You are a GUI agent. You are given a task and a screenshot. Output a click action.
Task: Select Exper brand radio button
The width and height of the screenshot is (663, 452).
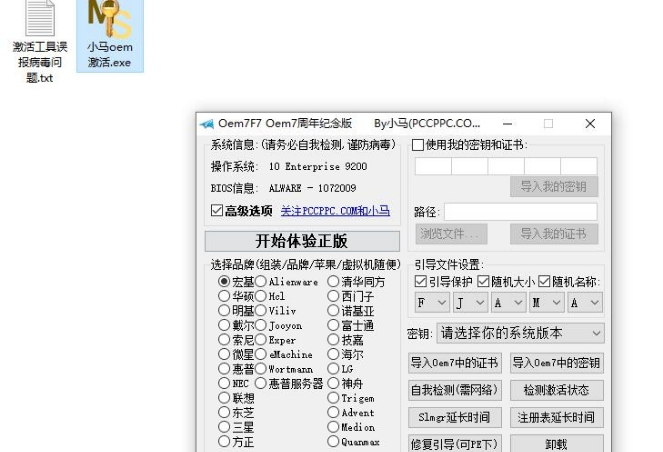(261, 340)
